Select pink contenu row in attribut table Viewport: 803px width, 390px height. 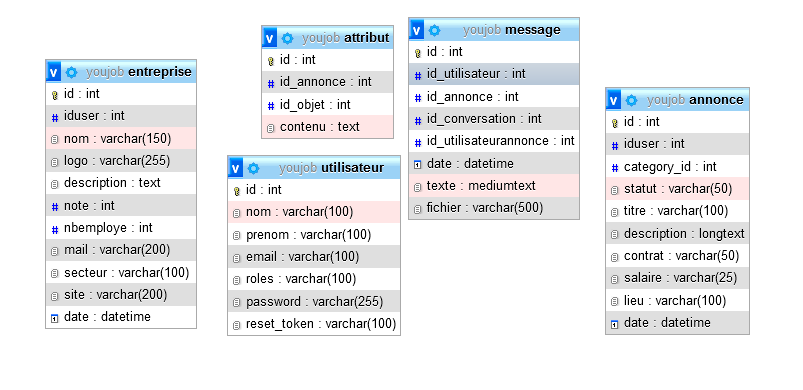pyautogui.click(x=328, y=127)
